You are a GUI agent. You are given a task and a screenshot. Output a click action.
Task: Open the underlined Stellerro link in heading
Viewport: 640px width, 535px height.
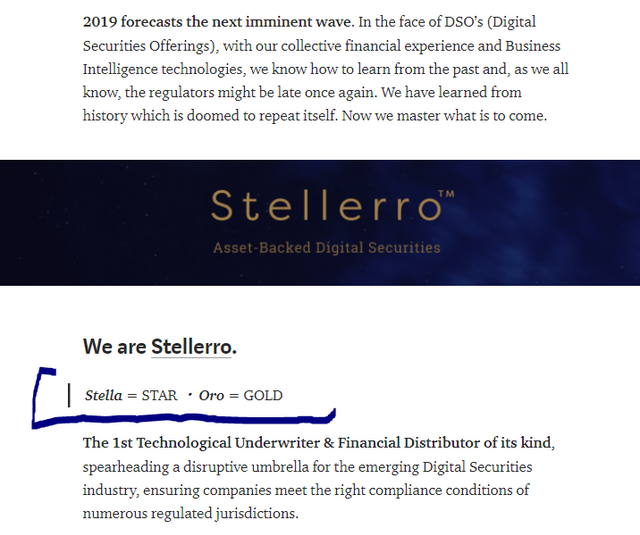[x=191, y=347]
